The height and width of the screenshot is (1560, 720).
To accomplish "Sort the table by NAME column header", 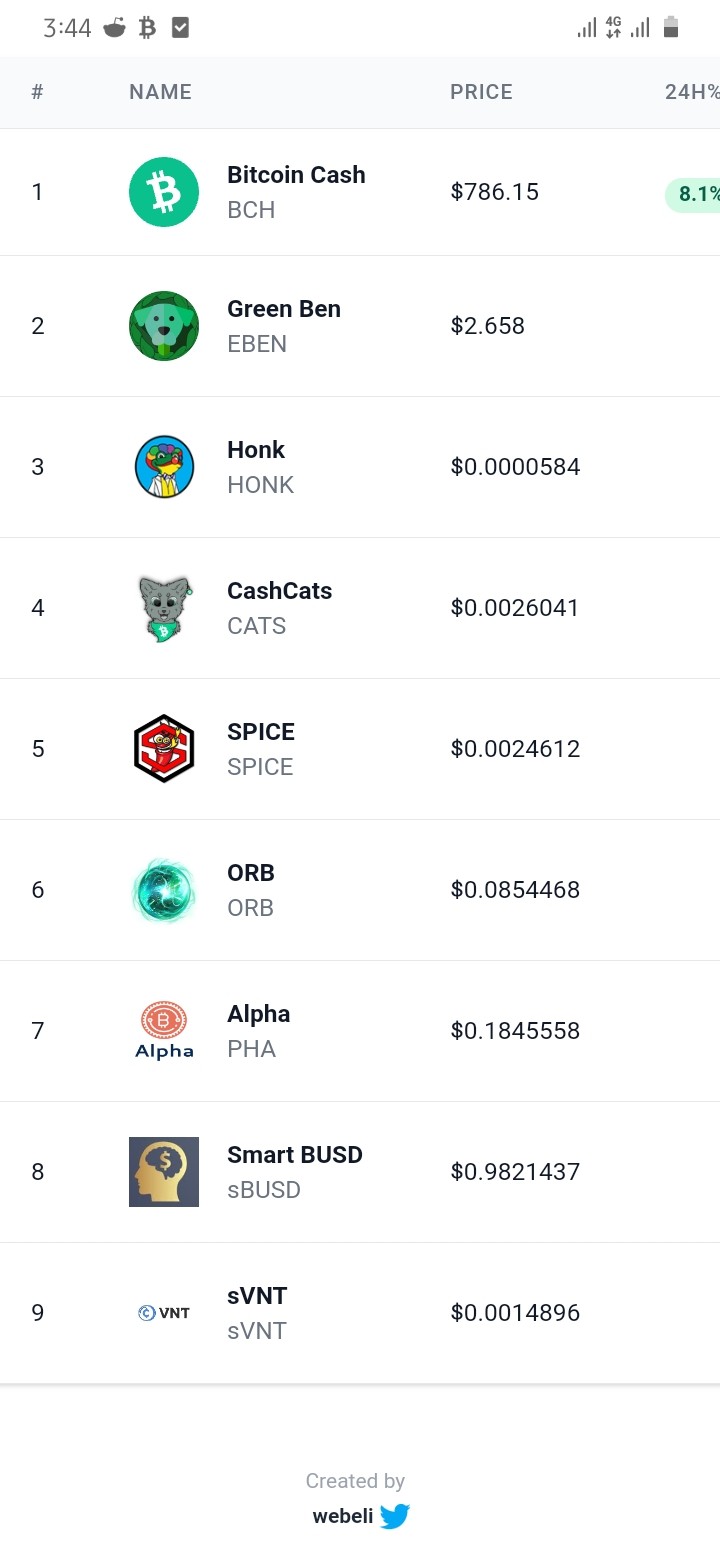I will pos(160,92).
